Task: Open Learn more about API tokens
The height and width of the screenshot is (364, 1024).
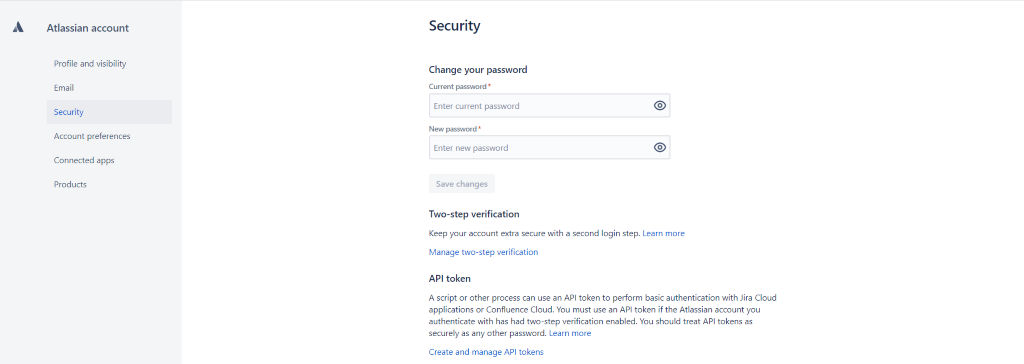Action: coord(570,333)
